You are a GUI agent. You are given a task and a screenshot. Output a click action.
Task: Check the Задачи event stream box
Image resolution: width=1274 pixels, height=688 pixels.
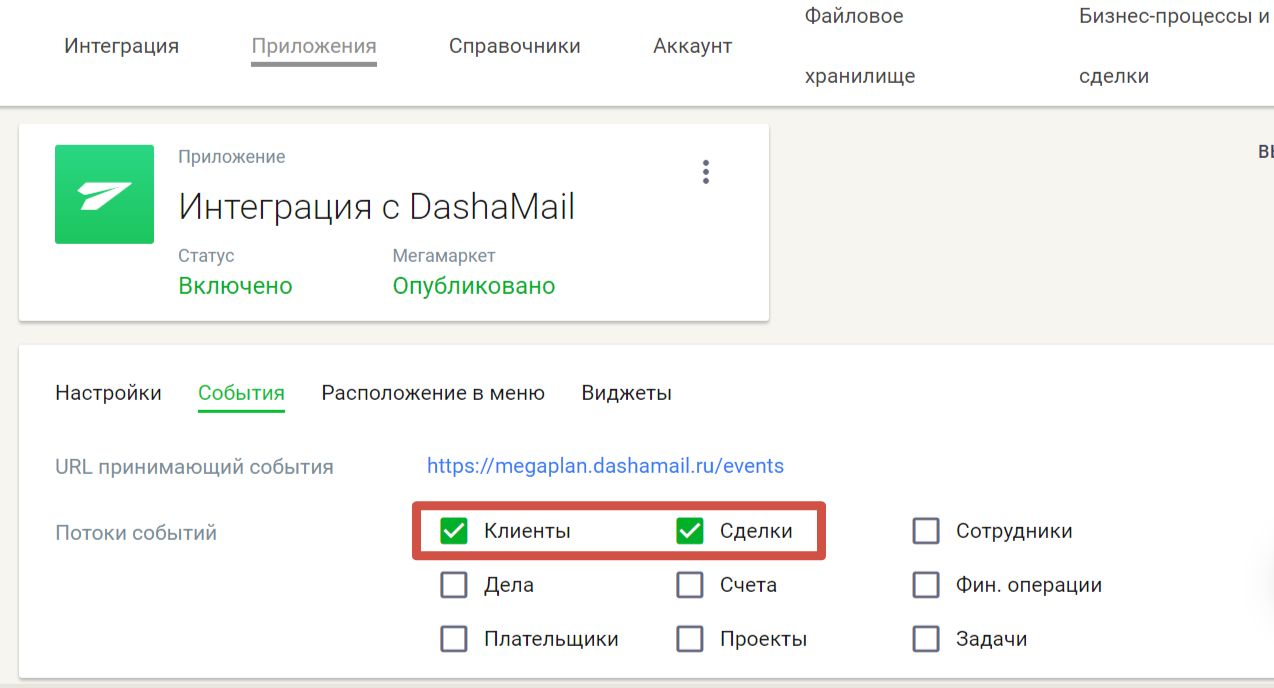926,639
